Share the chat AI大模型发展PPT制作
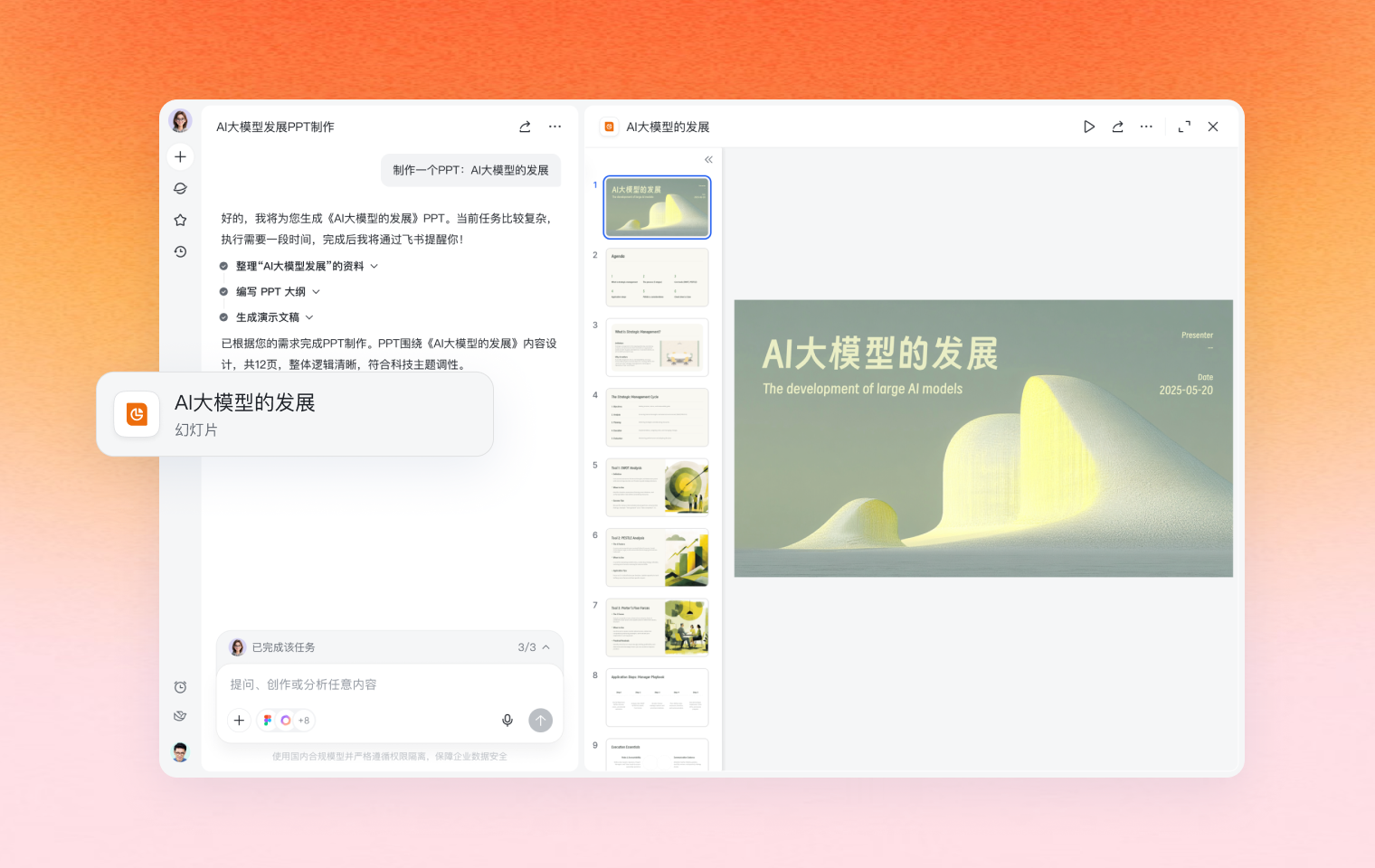Screen dimensions: 1375x868 coord(525,127)
